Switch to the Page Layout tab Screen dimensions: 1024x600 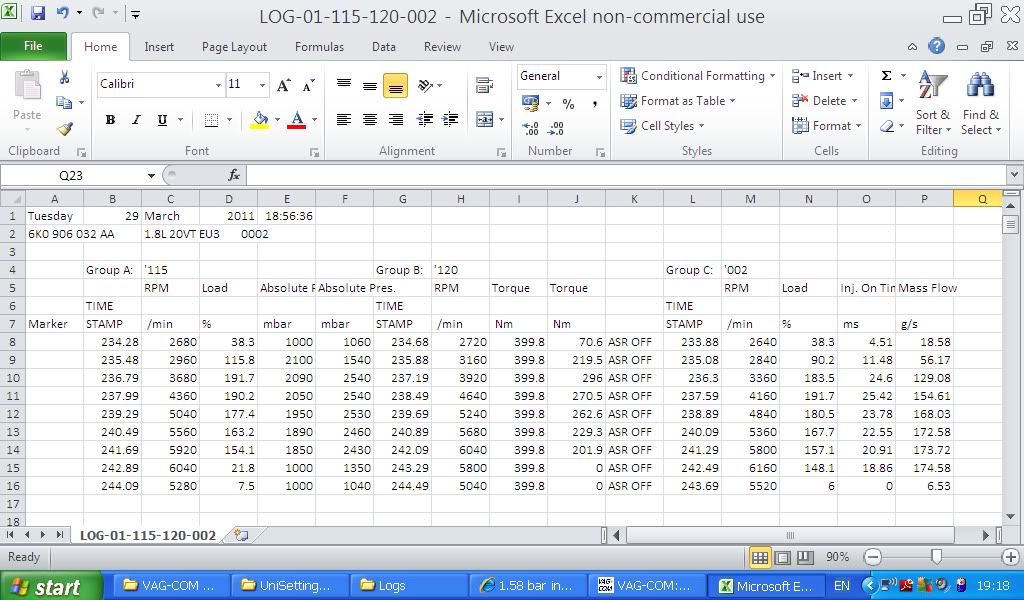pos(234,46)
